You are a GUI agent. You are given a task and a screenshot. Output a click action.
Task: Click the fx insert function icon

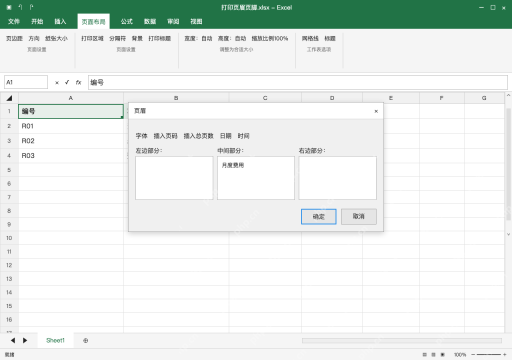pos(78,82)
